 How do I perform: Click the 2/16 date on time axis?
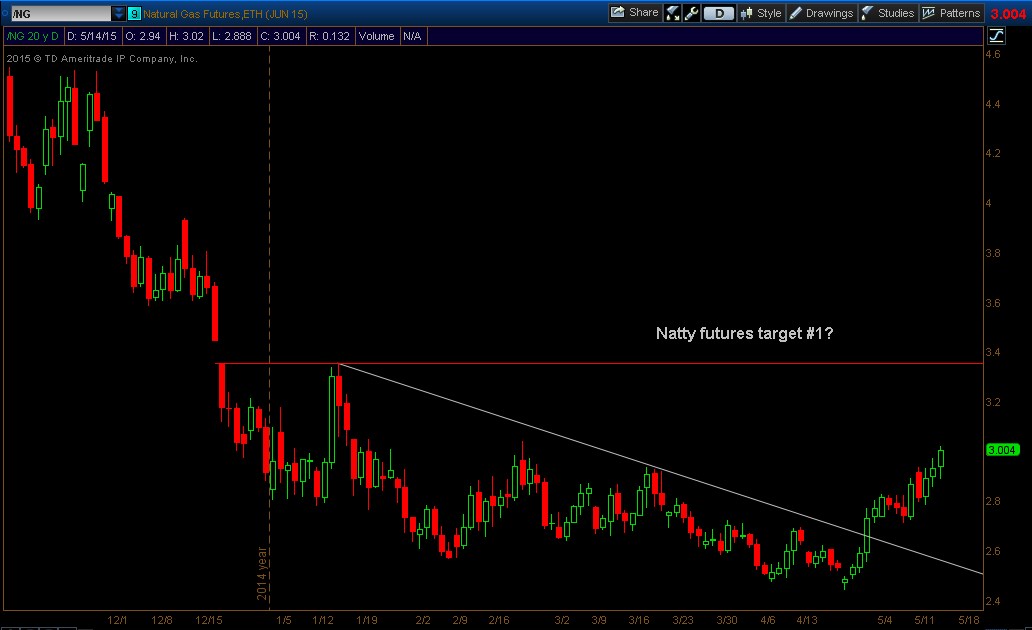tap(499, 620)
